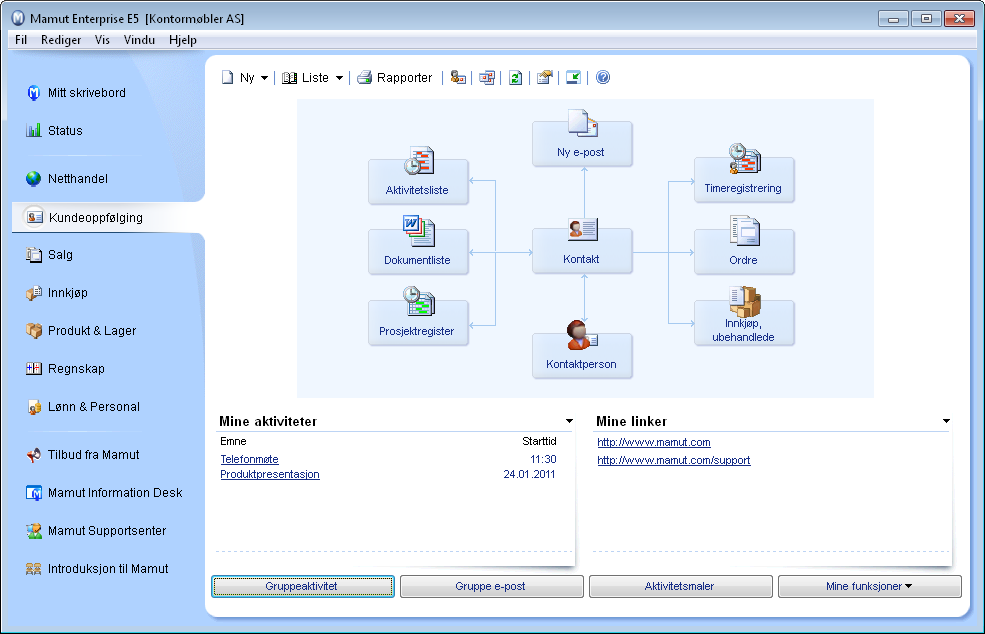
Task: Open the Fil menu
Action: click(x=21, y=40)
